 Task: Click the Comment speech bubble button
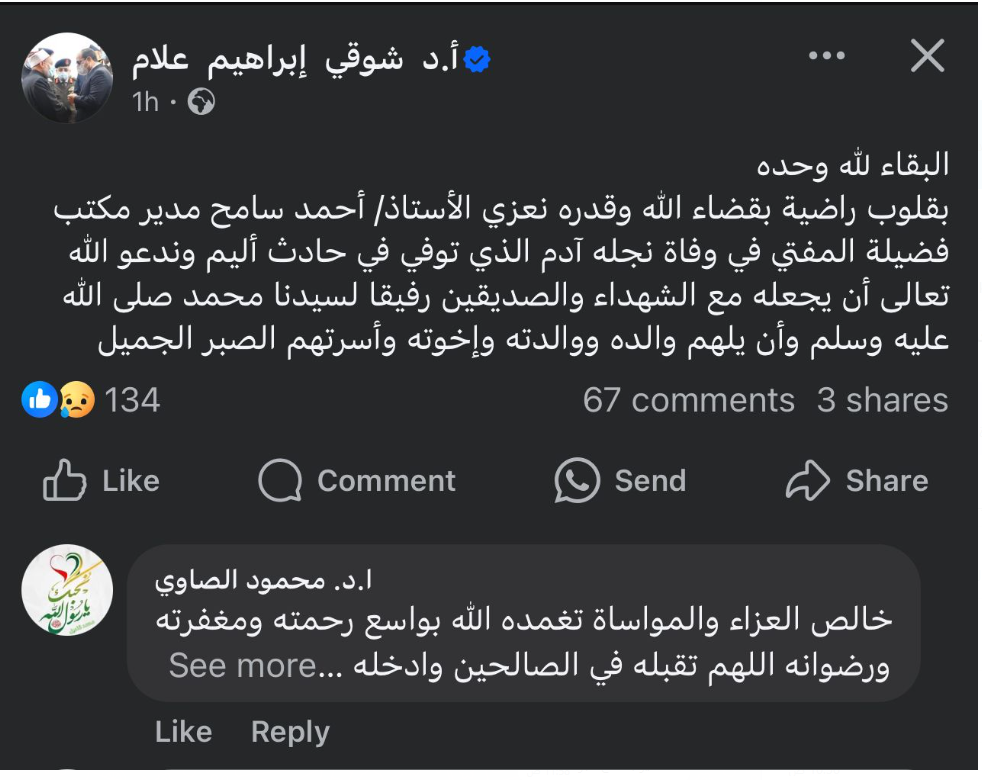pos(356,481)
